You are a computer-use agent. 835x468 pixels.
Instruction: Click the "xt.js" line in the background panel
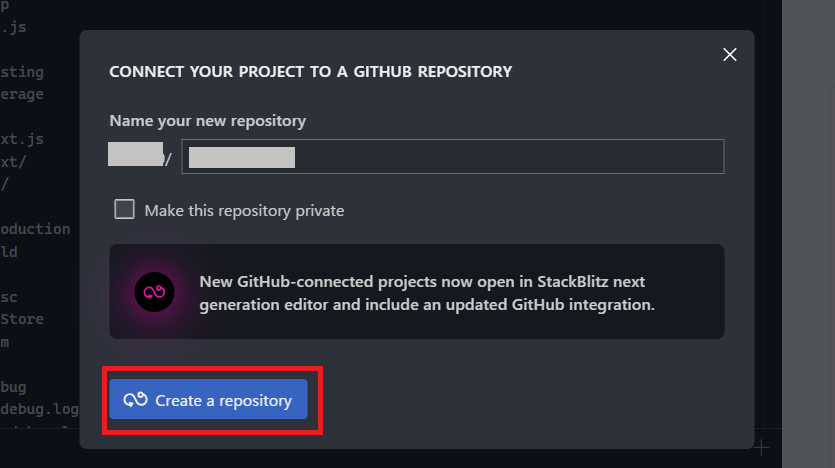22,139
